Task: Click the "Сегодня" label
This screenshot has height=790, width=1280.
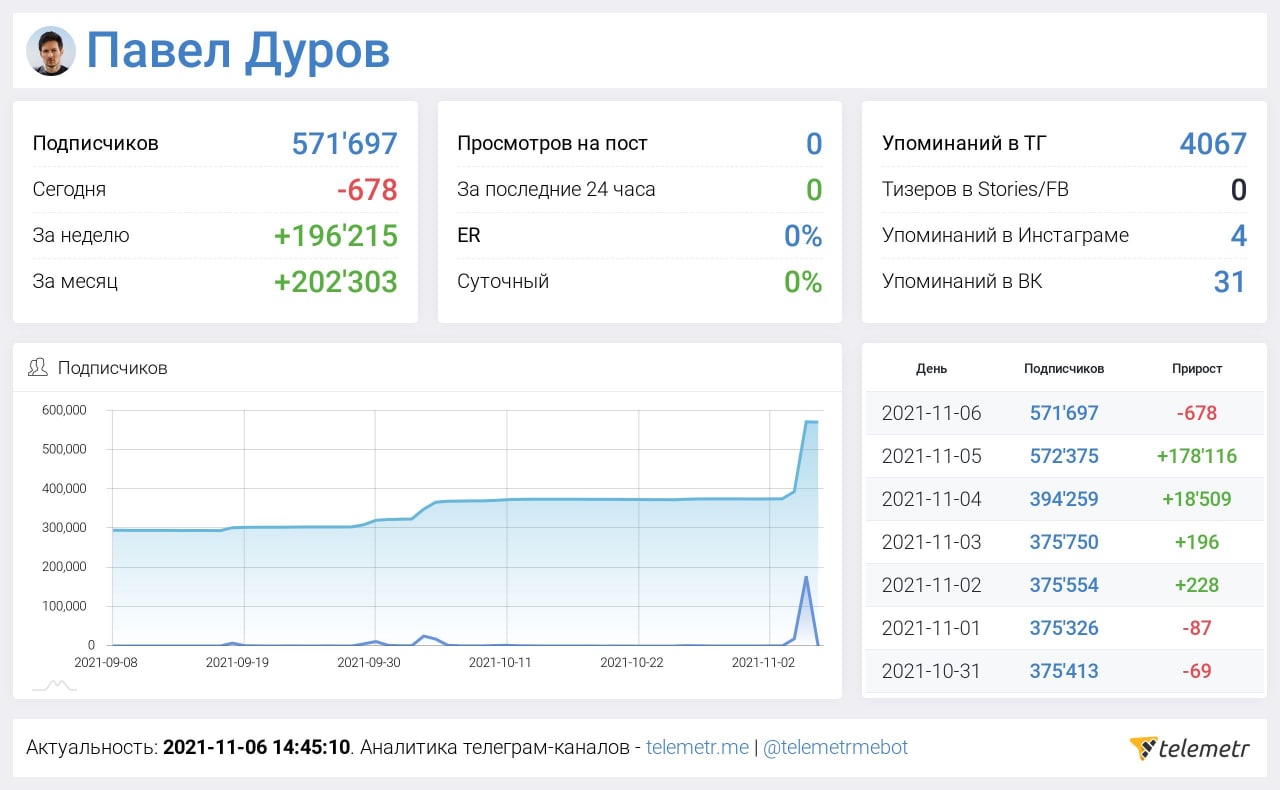Action: [69, 189]
